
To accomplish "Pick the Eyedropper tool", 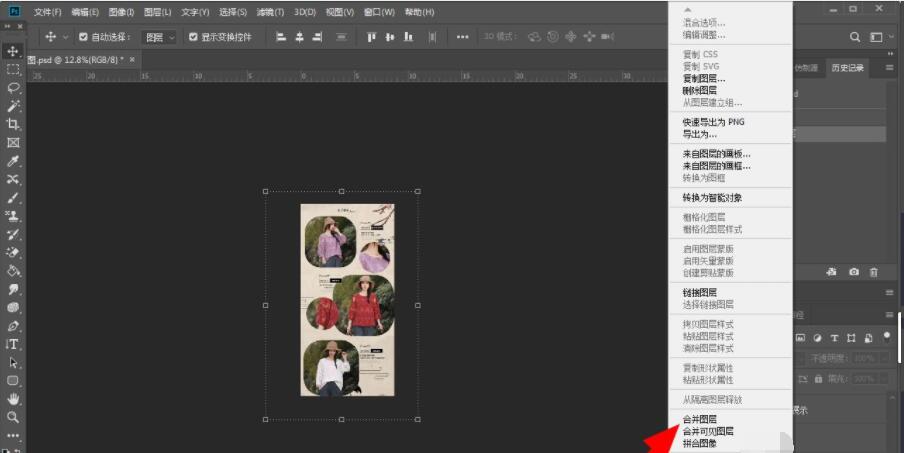I will [13, 161].
